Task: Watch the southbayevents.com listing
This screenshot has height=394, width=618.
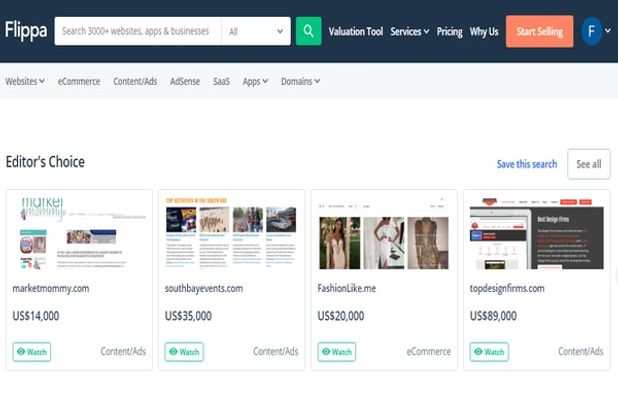Action: pos(184,352)
